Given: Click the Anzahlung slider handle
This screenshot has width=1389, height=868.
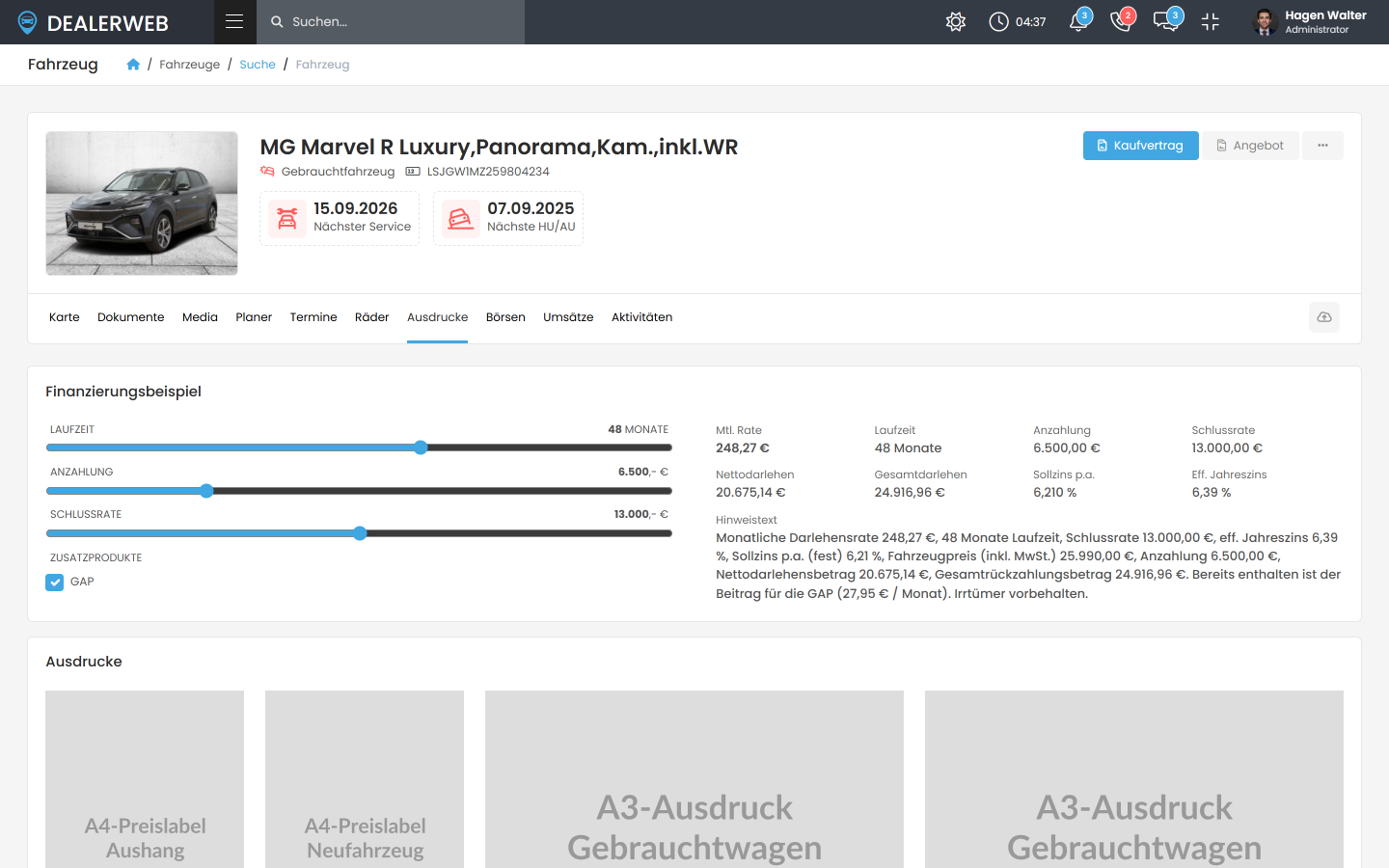Looking at the screenshot, I should coord(206,491).
